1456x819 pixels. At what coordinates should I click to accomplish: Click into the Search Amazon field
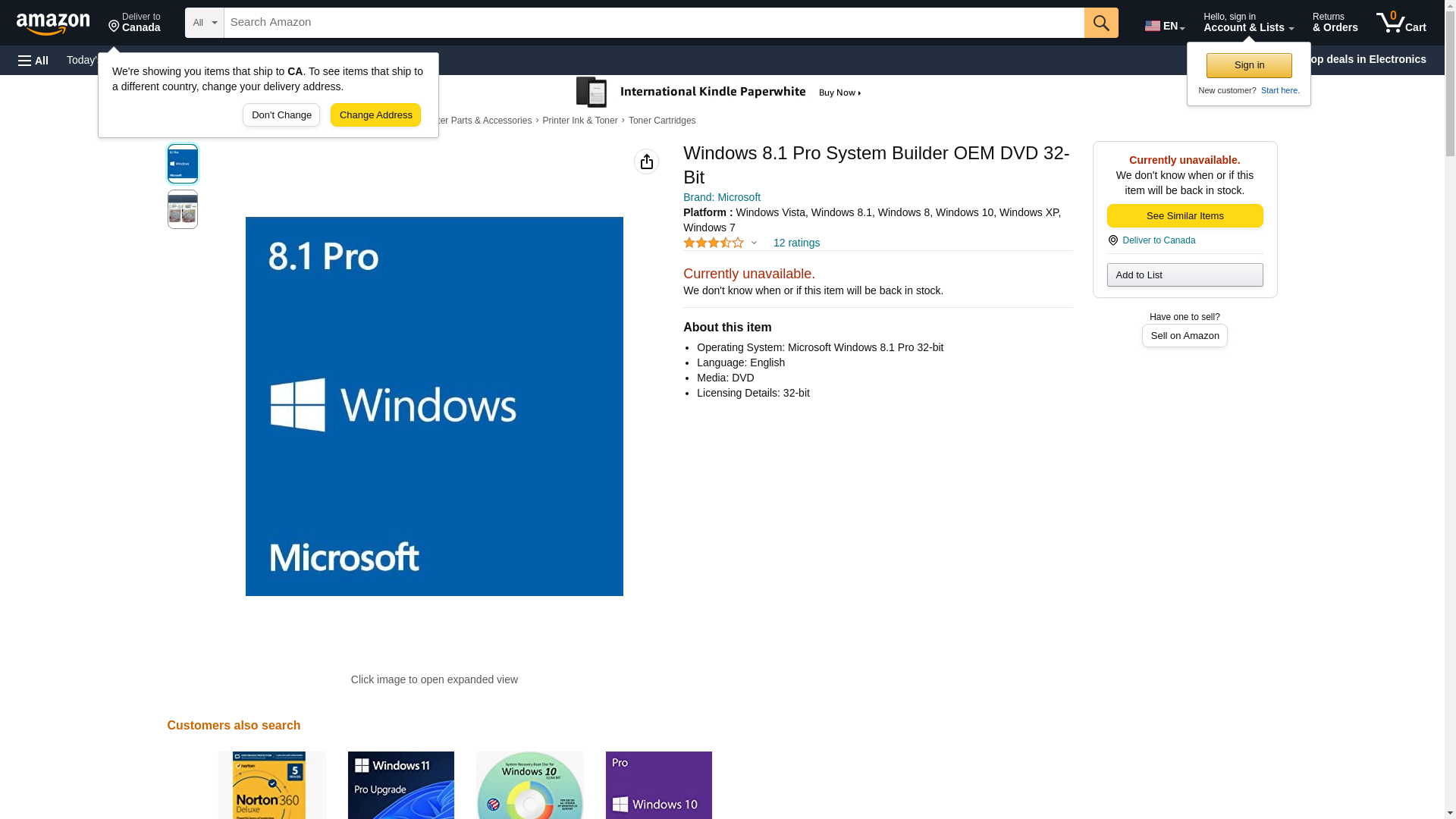654,23
